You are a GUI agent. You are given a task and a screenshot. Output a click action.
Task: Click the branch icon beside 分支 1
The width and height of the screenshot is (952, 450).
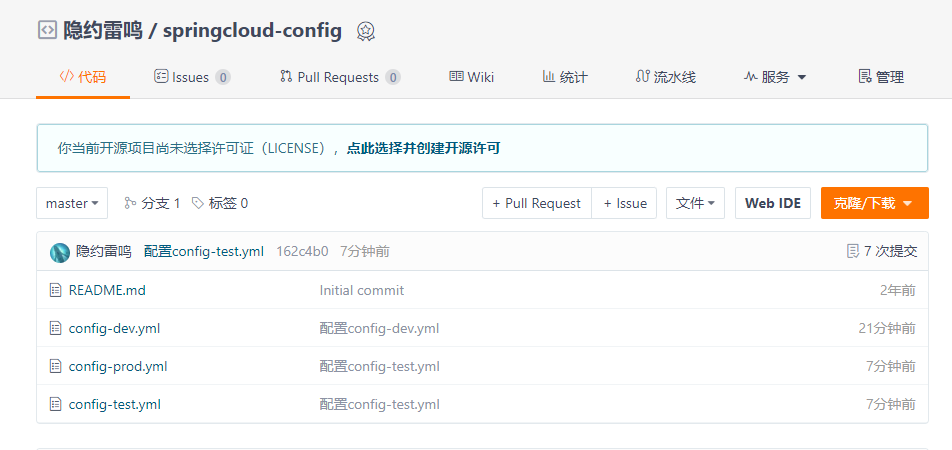tap(130, 203)
